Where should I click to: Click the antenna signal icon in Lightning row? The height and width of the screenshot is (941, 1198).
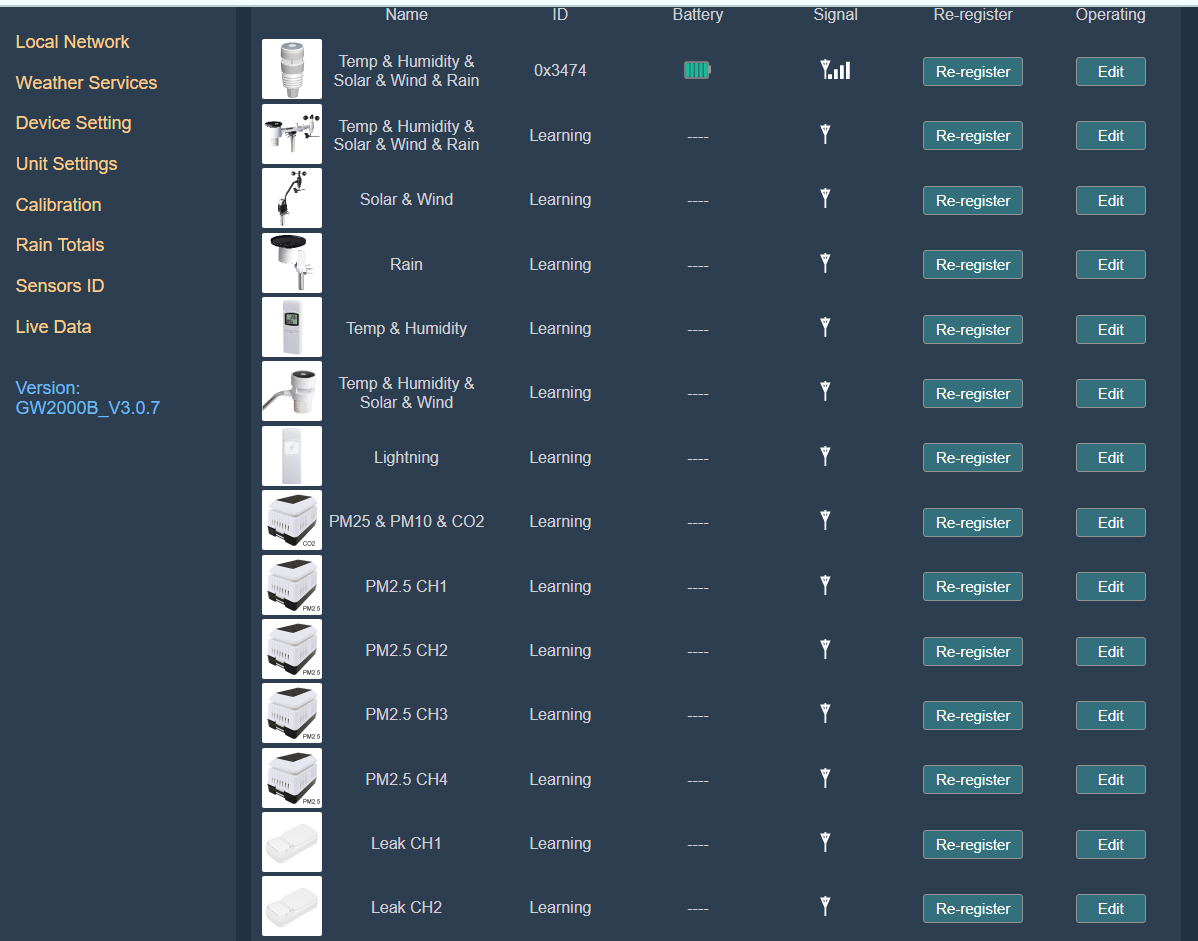[825, 457]
